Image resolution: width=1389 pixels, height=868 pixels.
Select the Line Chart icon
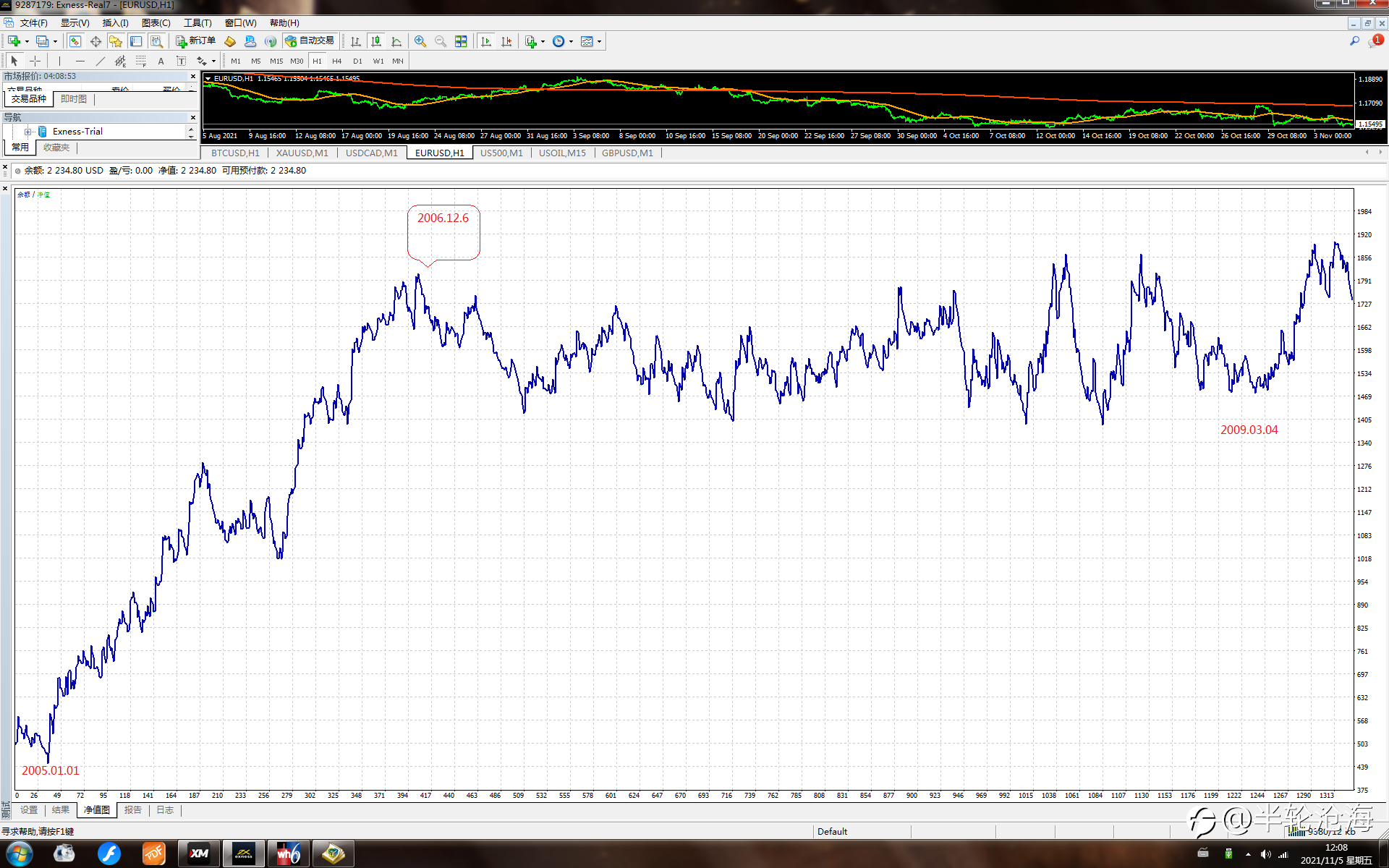click(396, 41)
